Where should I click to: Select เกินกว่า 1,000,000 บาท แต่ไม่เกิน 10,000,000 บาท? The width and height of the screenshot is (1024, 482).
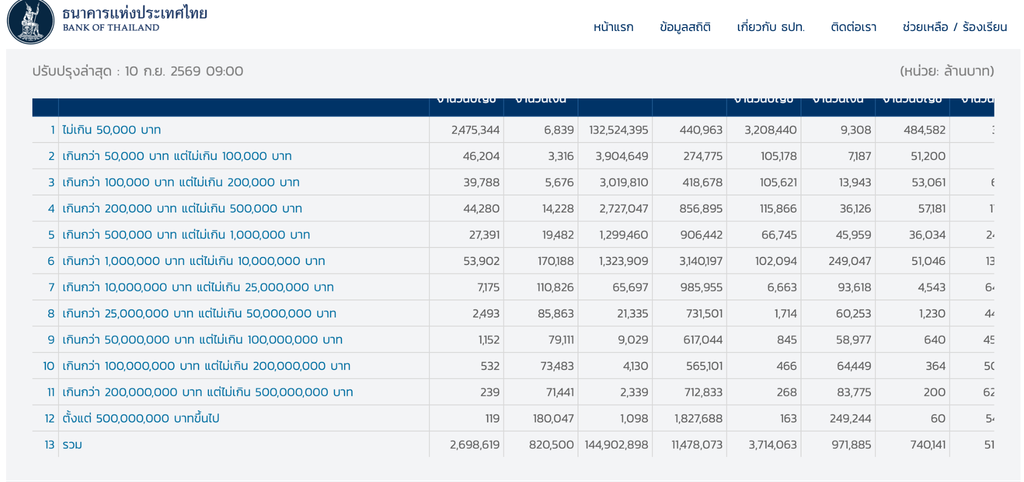tap(194, 261)
